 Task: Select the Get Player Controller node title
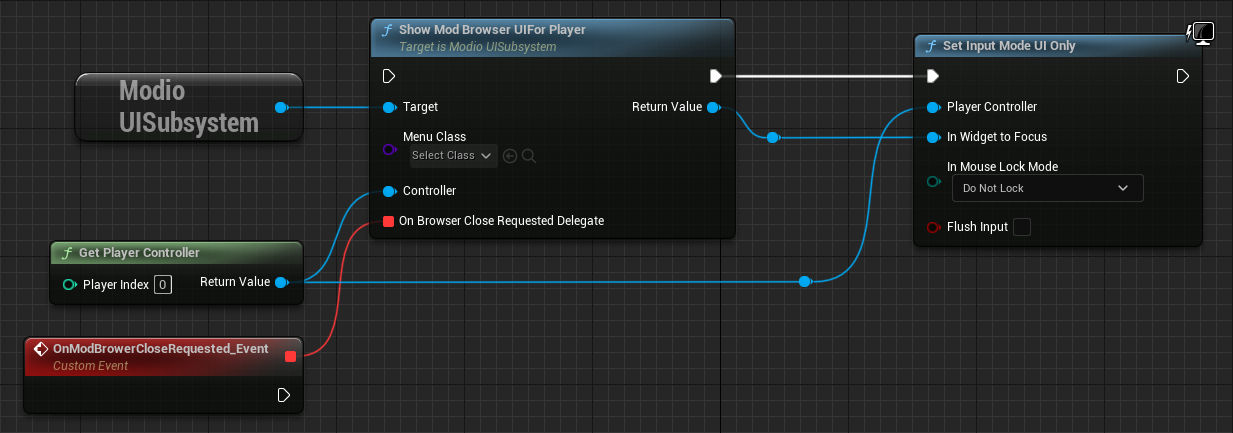pos(139,253)
